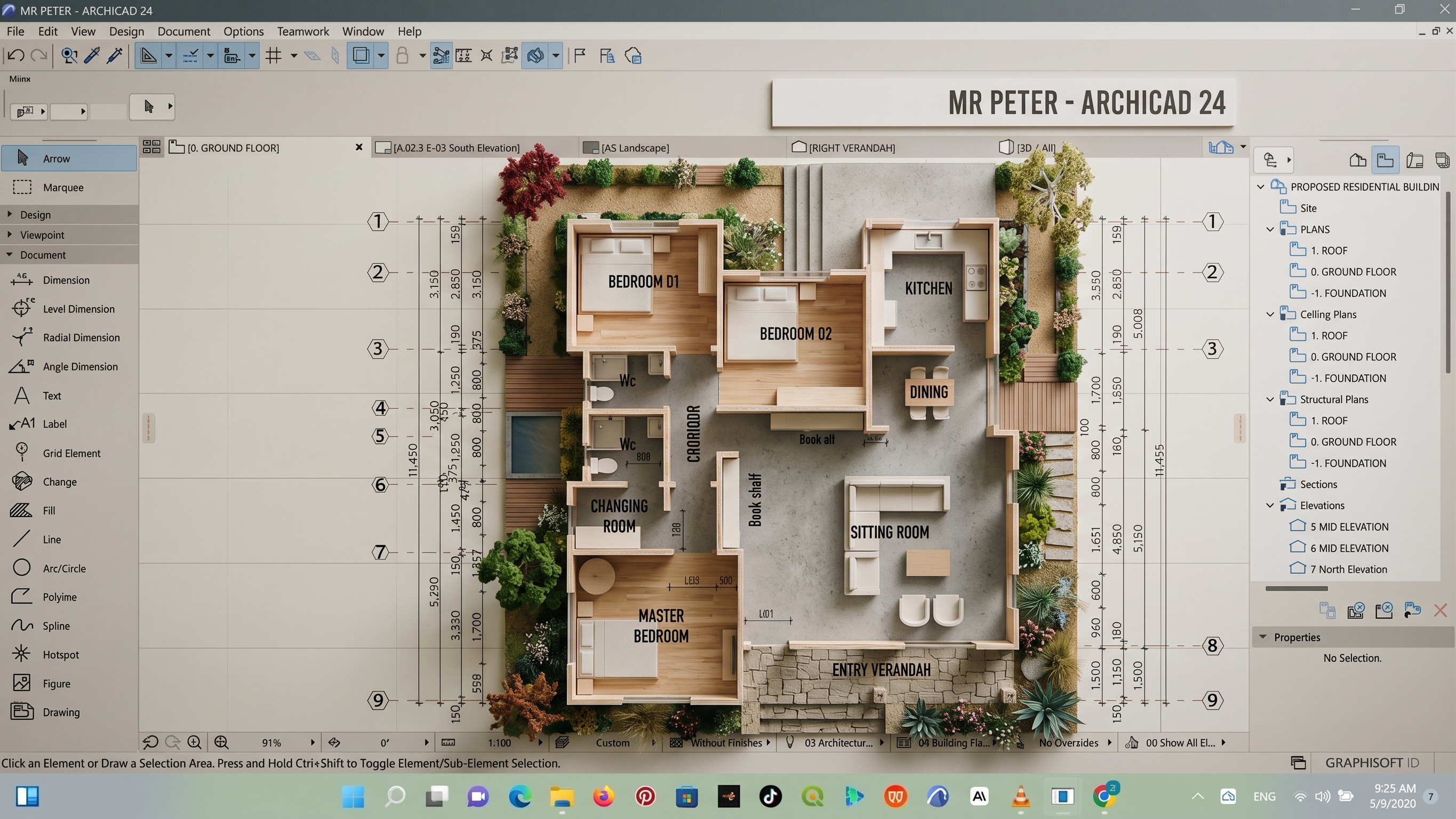Select the Inject Parameters syringe icon
Viewport: 1456px width, 819px height.
coord(115,55)
